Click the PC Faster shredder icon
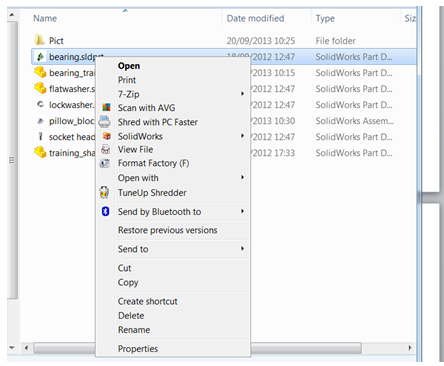The image size is (444, 366). click(x=105, y=122)
